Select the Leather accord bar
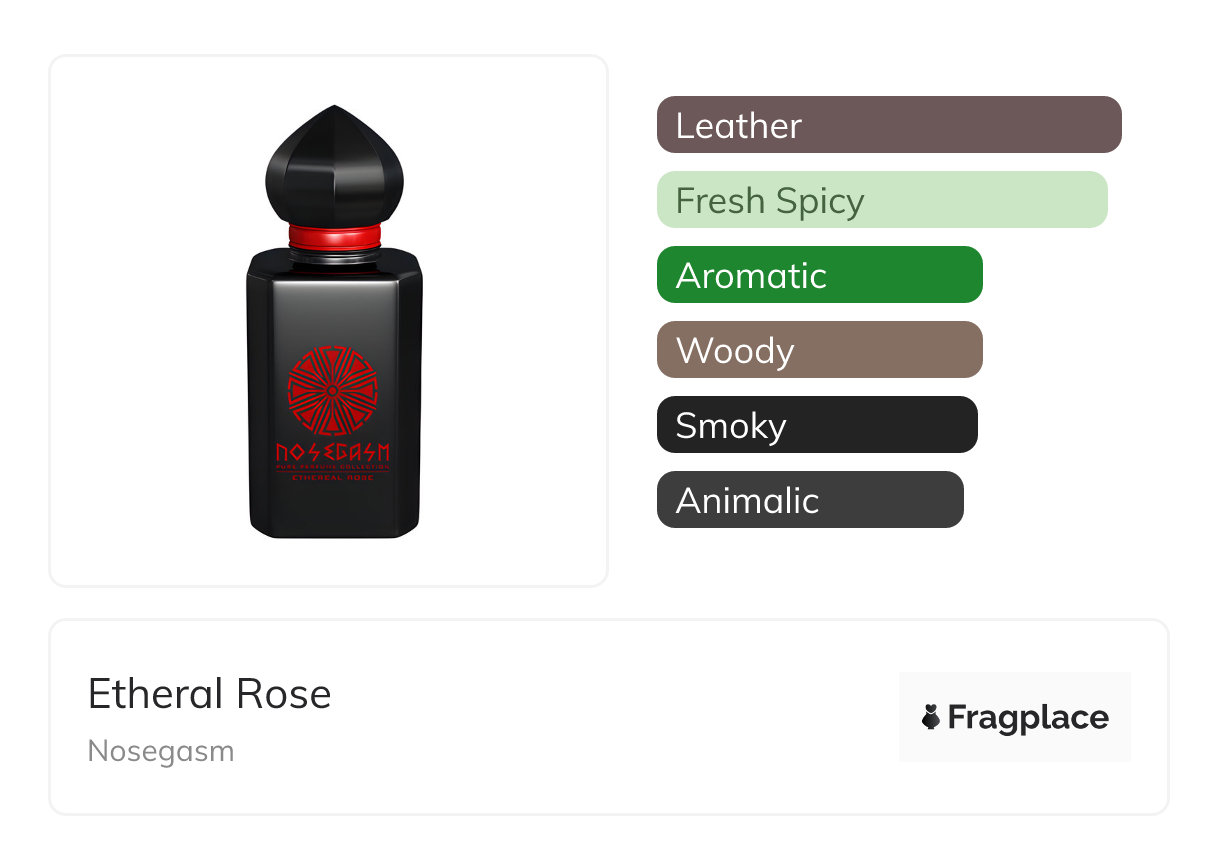The image size is (1218, 864). pyautogui.click(x=889, y=125)
